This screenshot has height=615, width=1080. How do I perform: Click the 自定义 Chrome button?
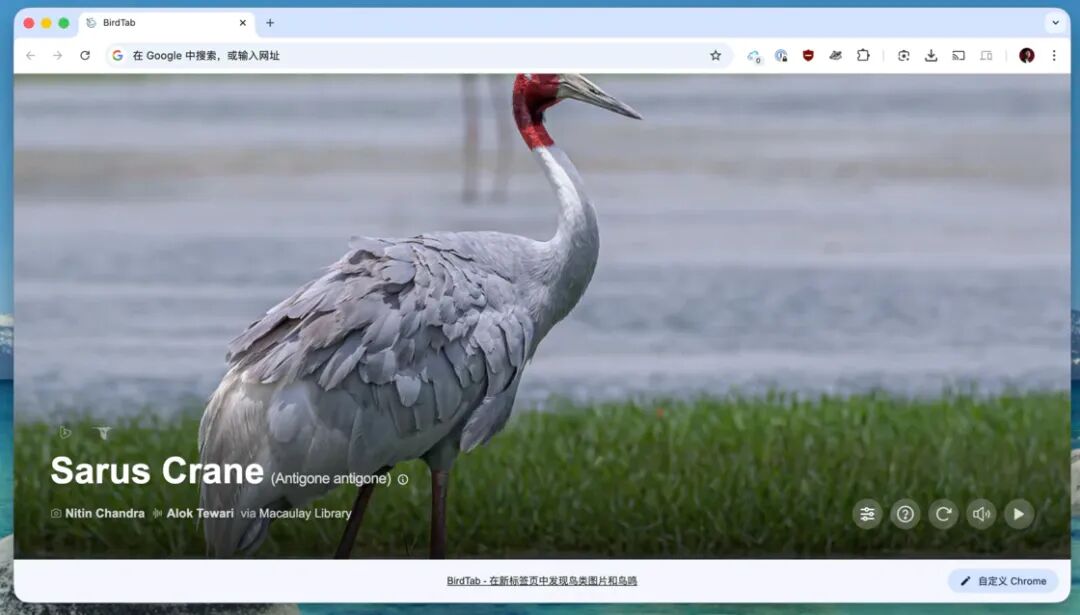[x=1004, y=581]
